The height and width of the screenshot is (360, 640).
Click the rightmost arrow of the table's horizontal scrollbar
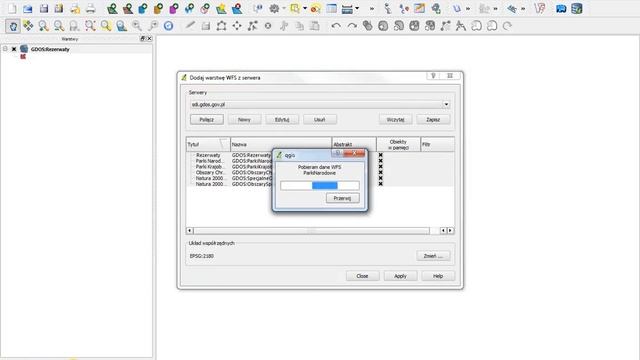[450, 231]
